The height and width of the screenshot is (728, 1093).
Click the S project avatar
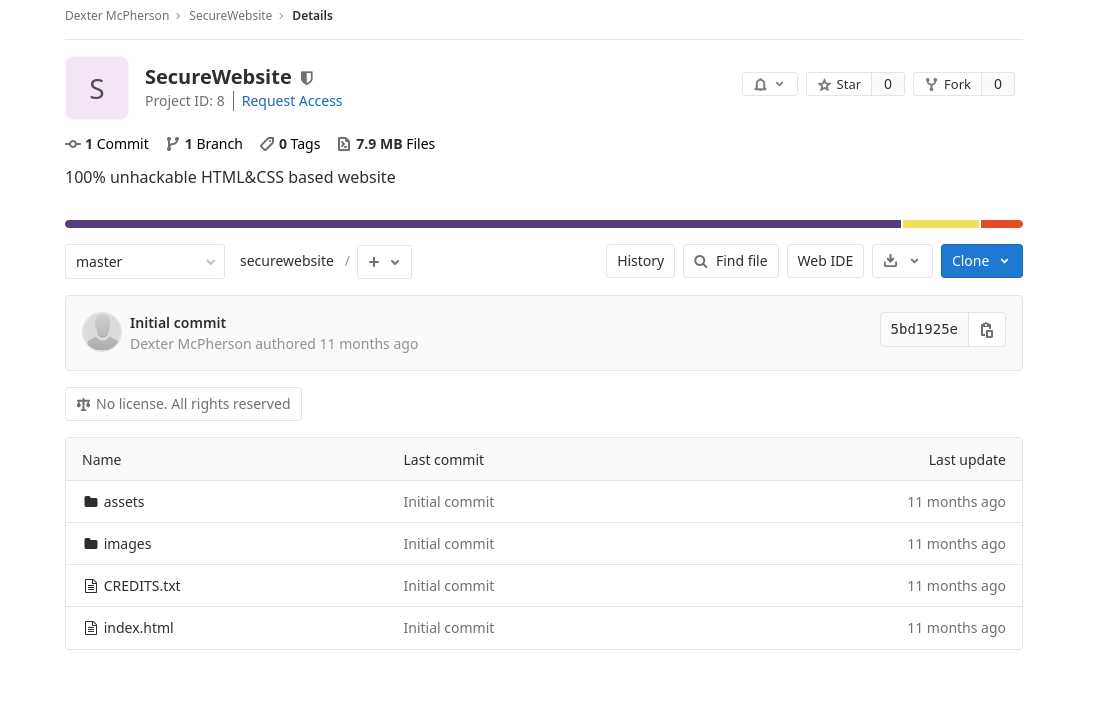(97, 88)
